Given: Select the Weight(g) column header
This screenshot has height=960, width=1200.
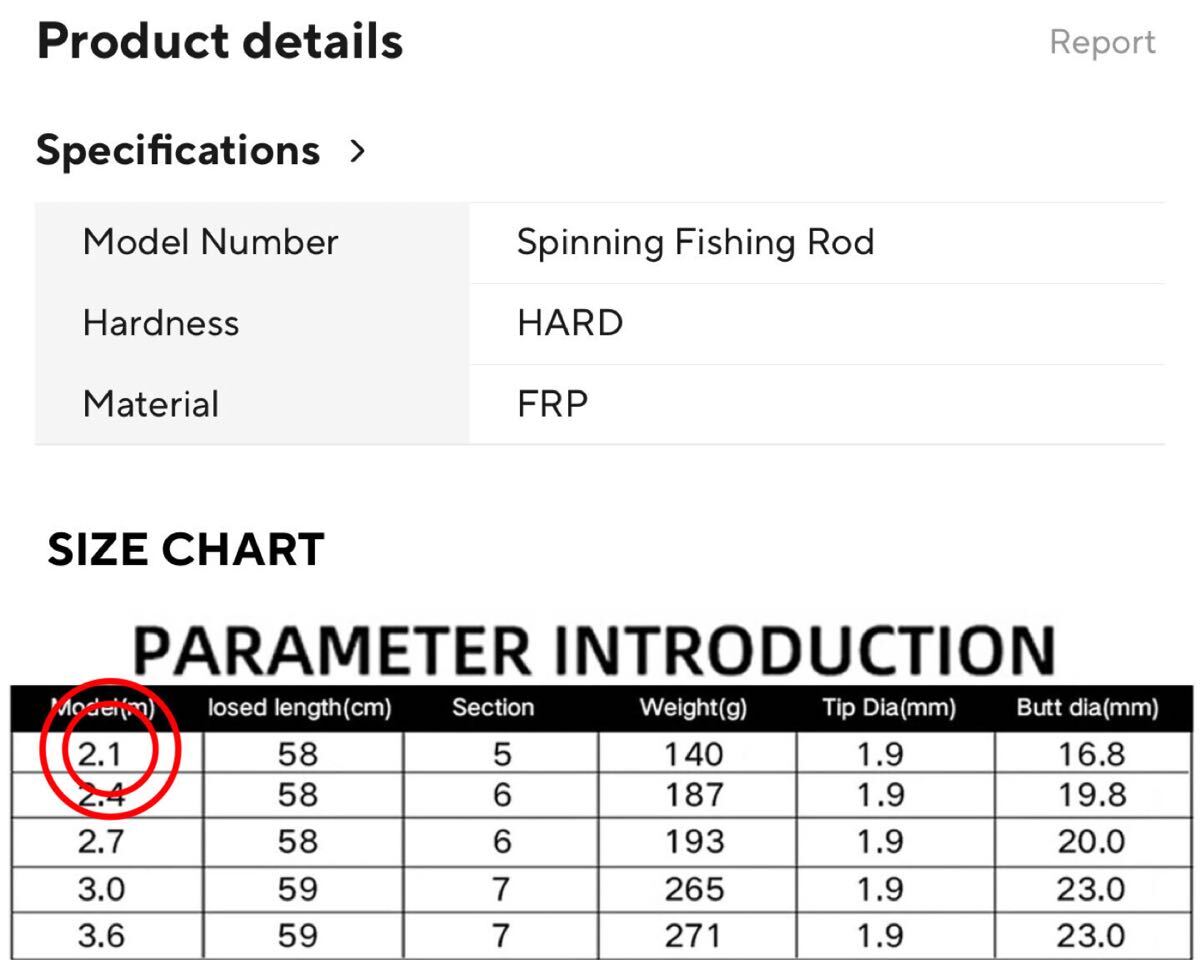Looking at the screenshot, I should tap(693, 708).
